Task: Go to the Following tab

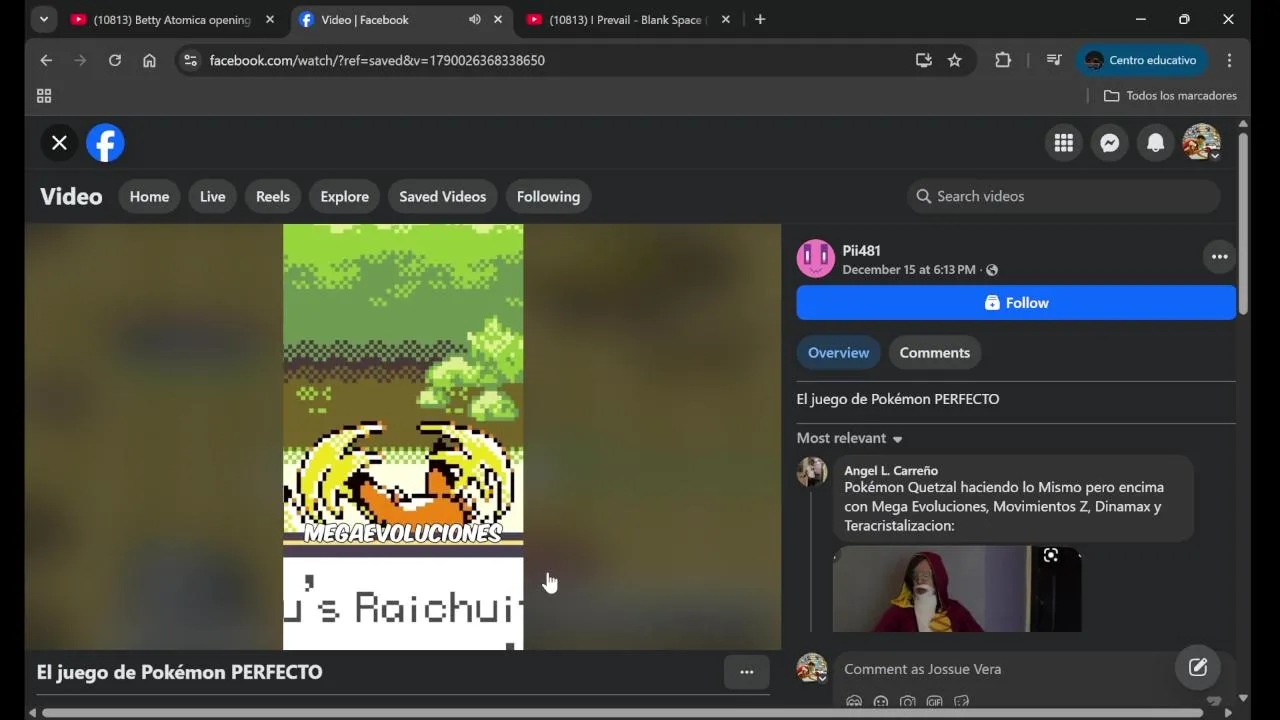Action: tap(548, 197)
